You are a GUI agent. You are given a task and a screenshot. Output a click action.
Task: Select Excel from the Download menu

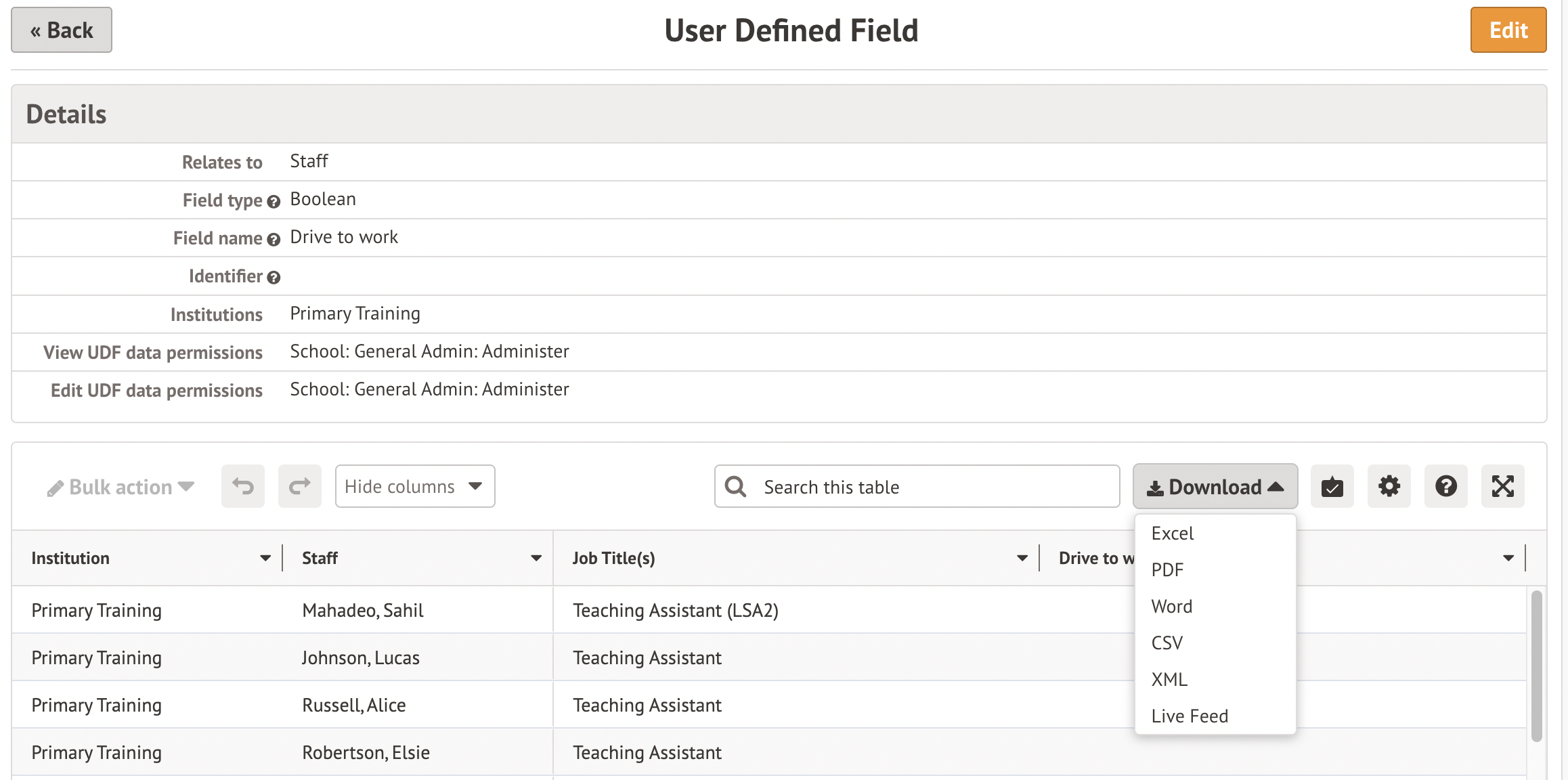click(x=1173, y=534)
